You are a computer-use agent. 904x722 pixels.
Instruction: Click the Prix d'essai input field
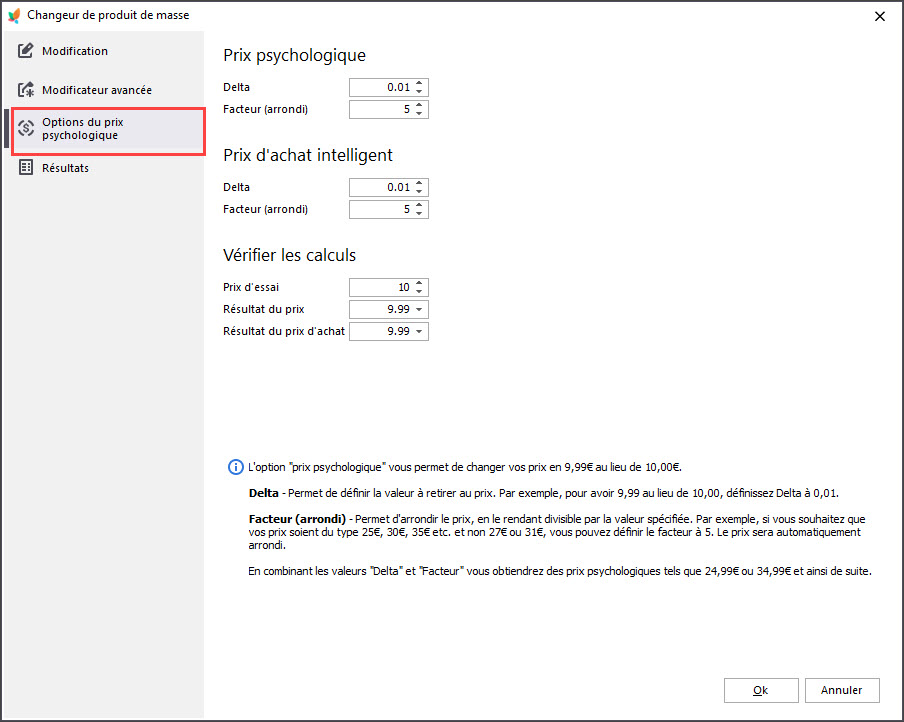380,287
